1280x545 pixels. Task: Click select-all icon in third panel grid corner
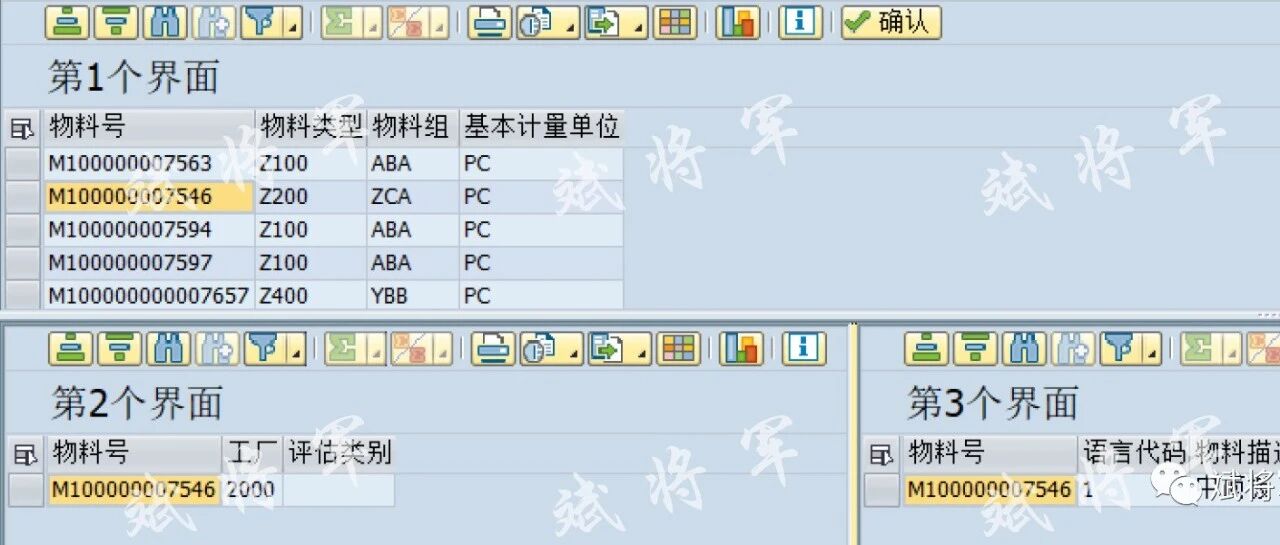881,454
